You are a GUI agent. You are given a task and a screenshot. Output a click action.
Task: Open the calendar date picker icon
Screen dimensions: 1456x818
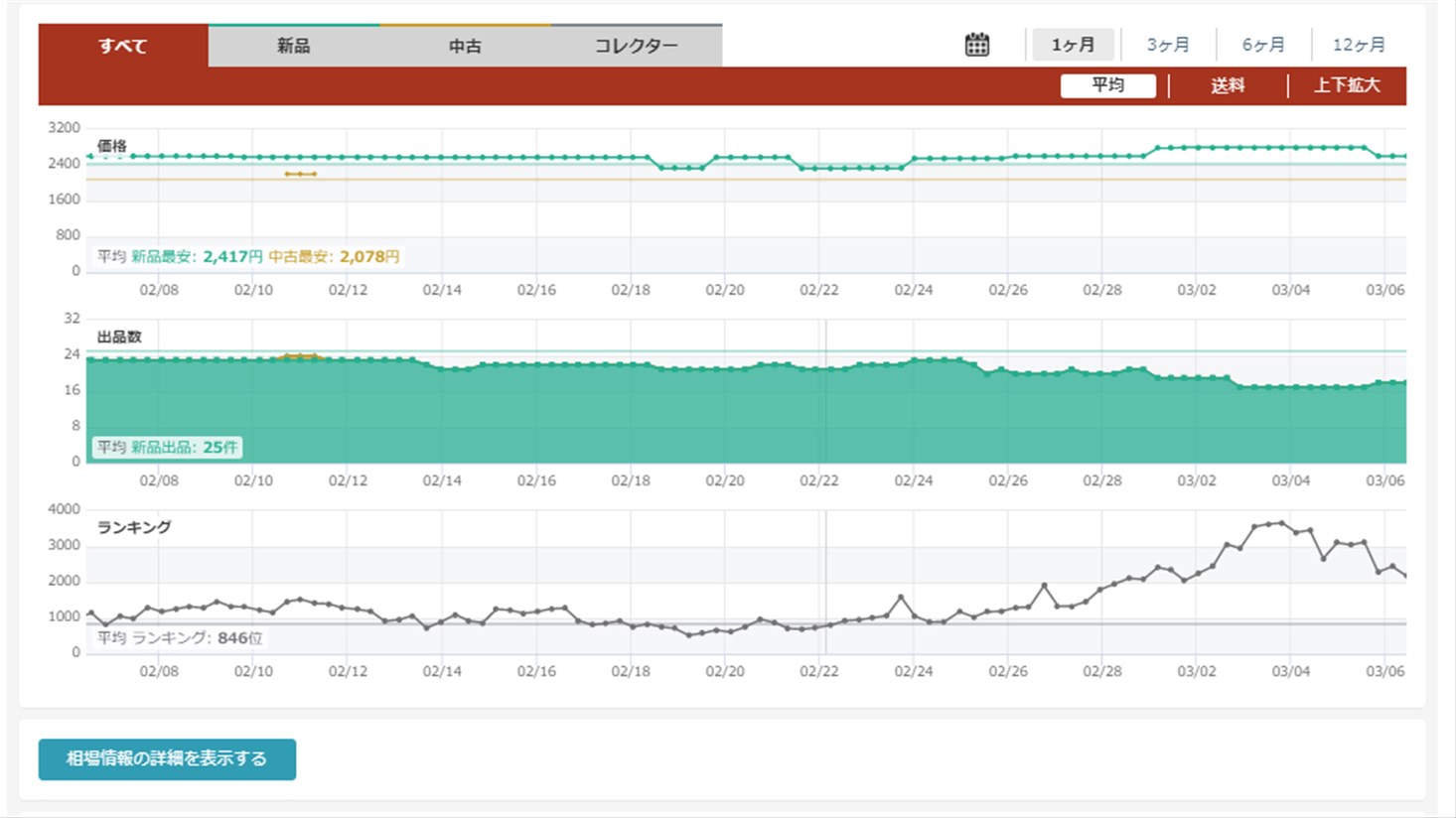(x=977, y=45)
